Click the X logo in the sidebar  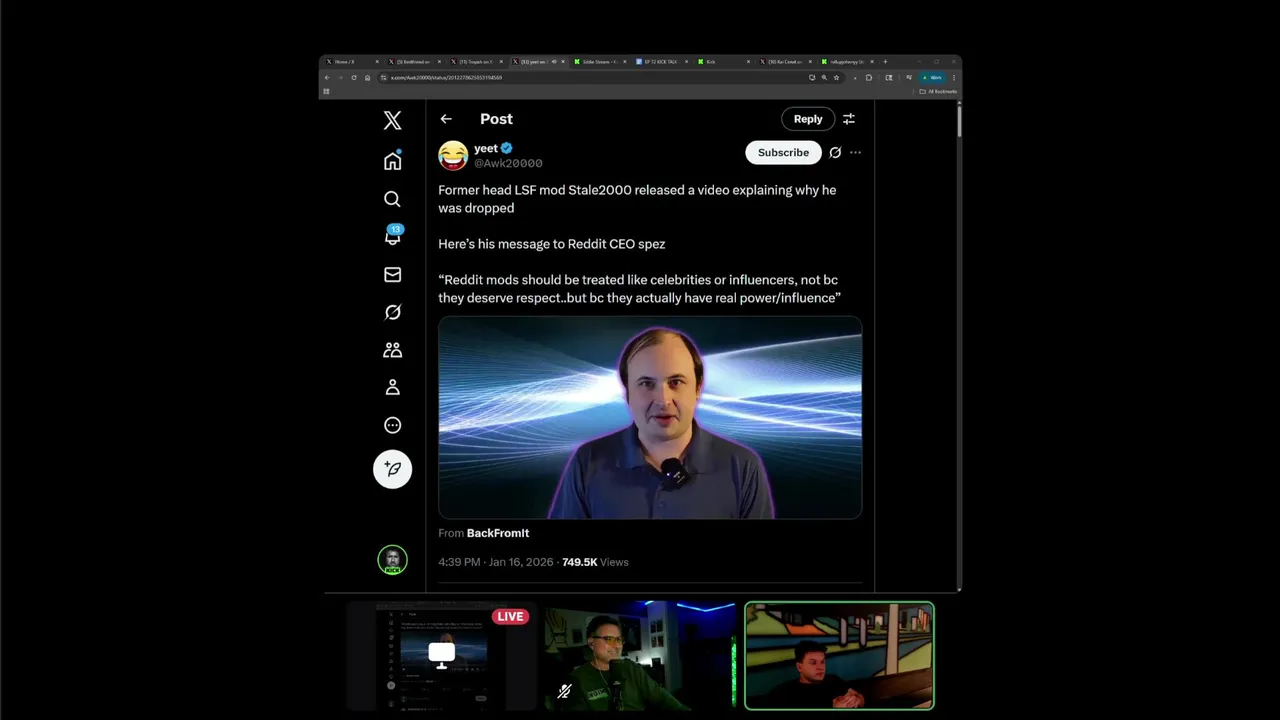[392, 121]
